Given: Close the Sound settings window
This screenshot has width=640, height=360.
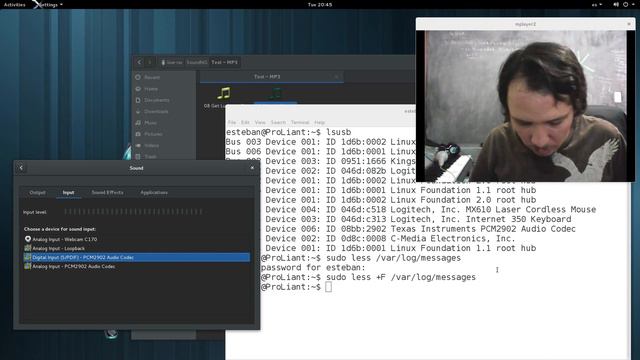Looking at the screenshot, I should pos(252,168).
